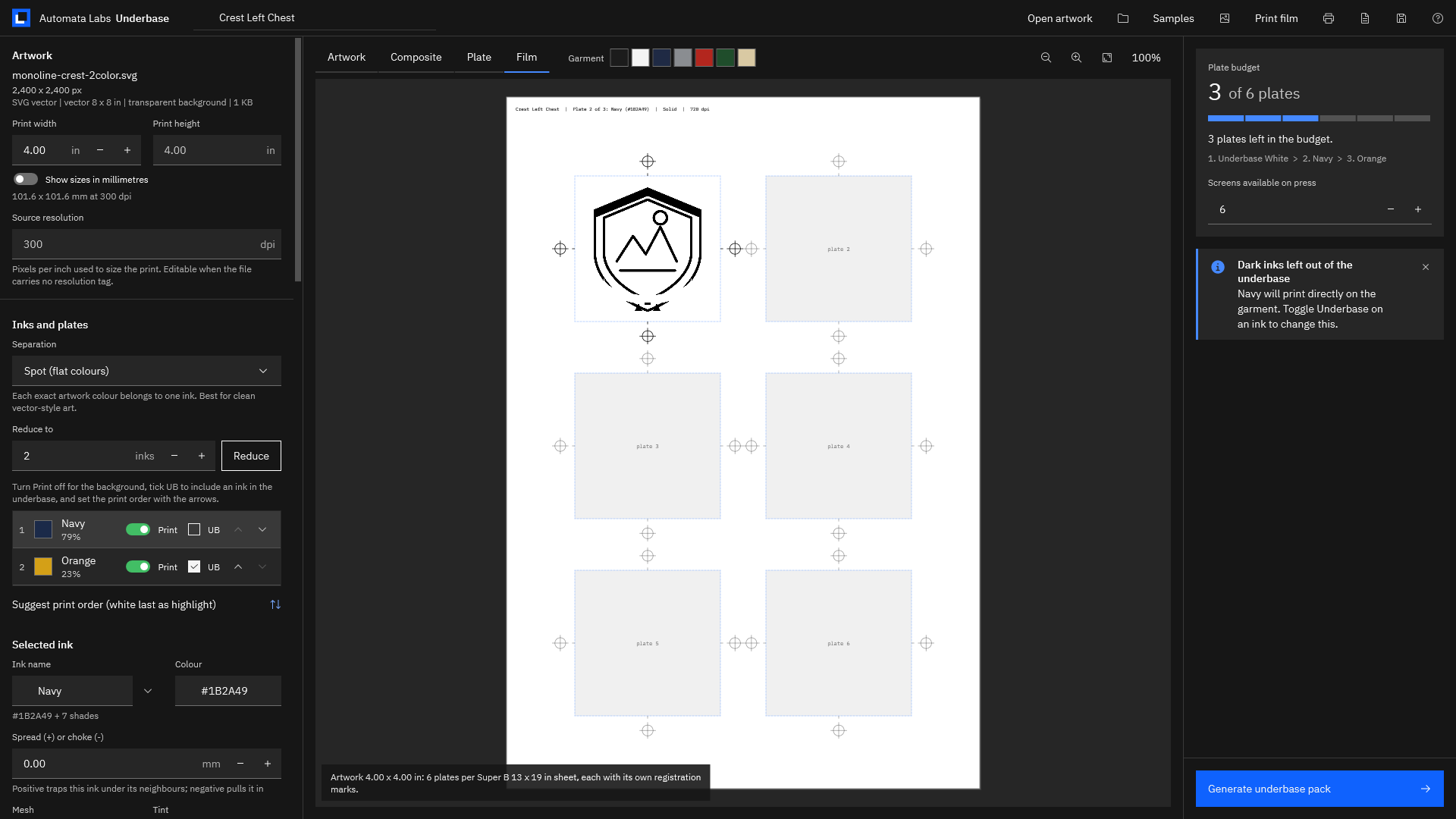This screenshot has height=819, width=1456.
Task: Increase screens available on press
Action: click(1418, 209)
